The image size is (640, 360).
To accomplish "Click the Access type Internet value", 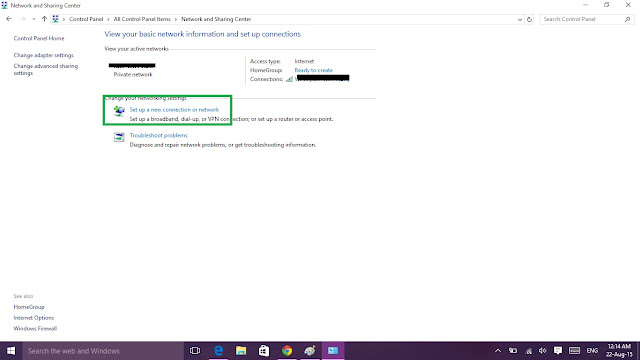I will 304,61.
